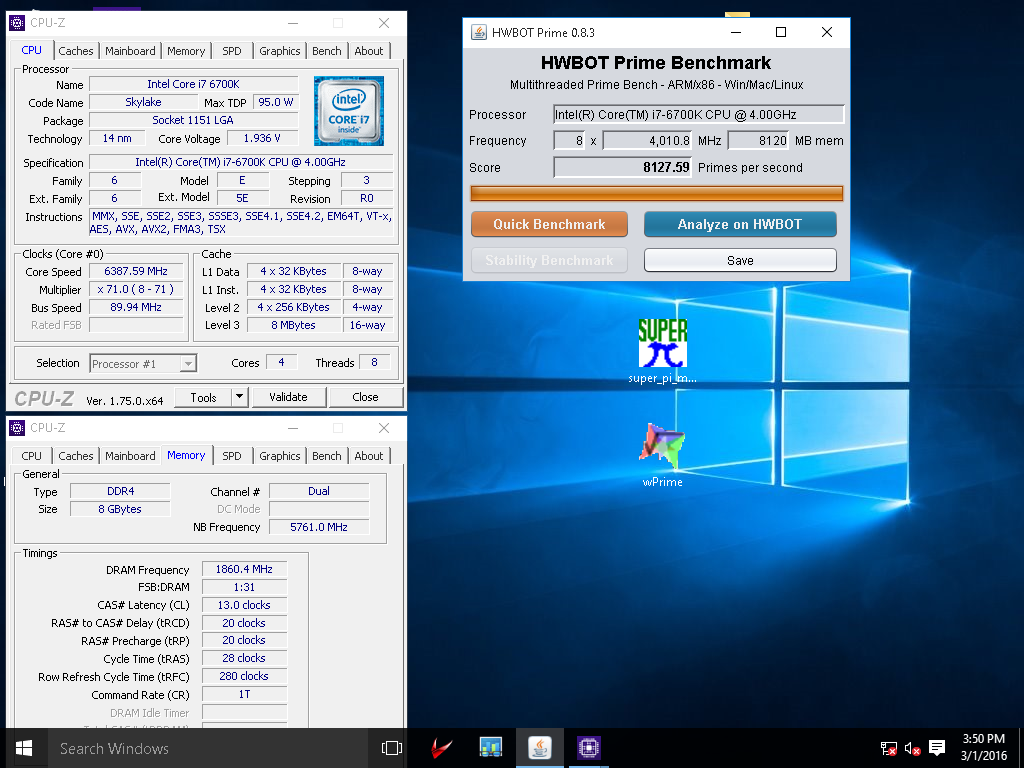
Task: Click the Tools button in CPU-Z
Action: [x=203, y=397]
